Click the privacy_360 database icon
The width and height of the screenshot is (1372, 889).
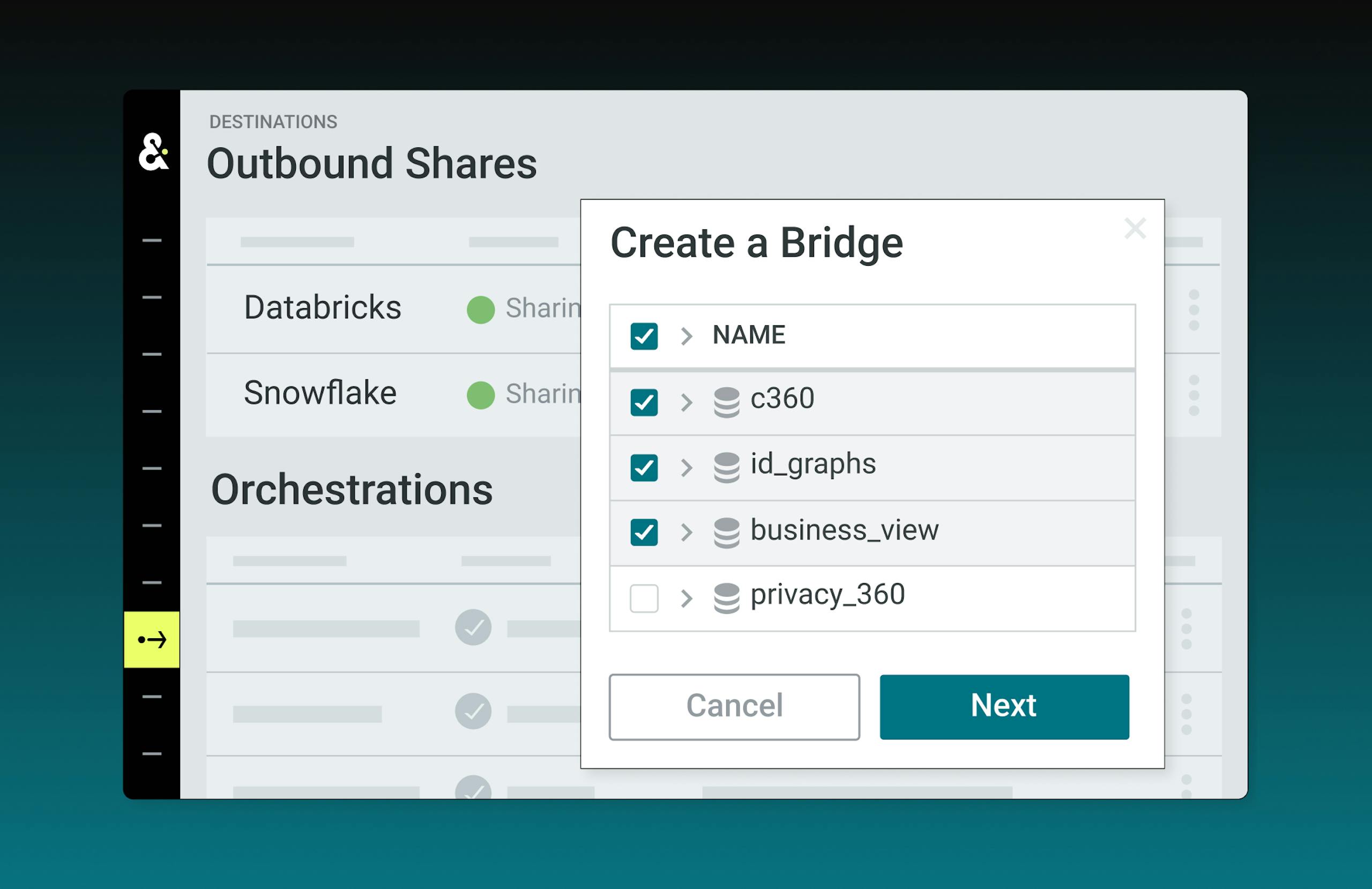pyautogui.click(x=726, y=598)
